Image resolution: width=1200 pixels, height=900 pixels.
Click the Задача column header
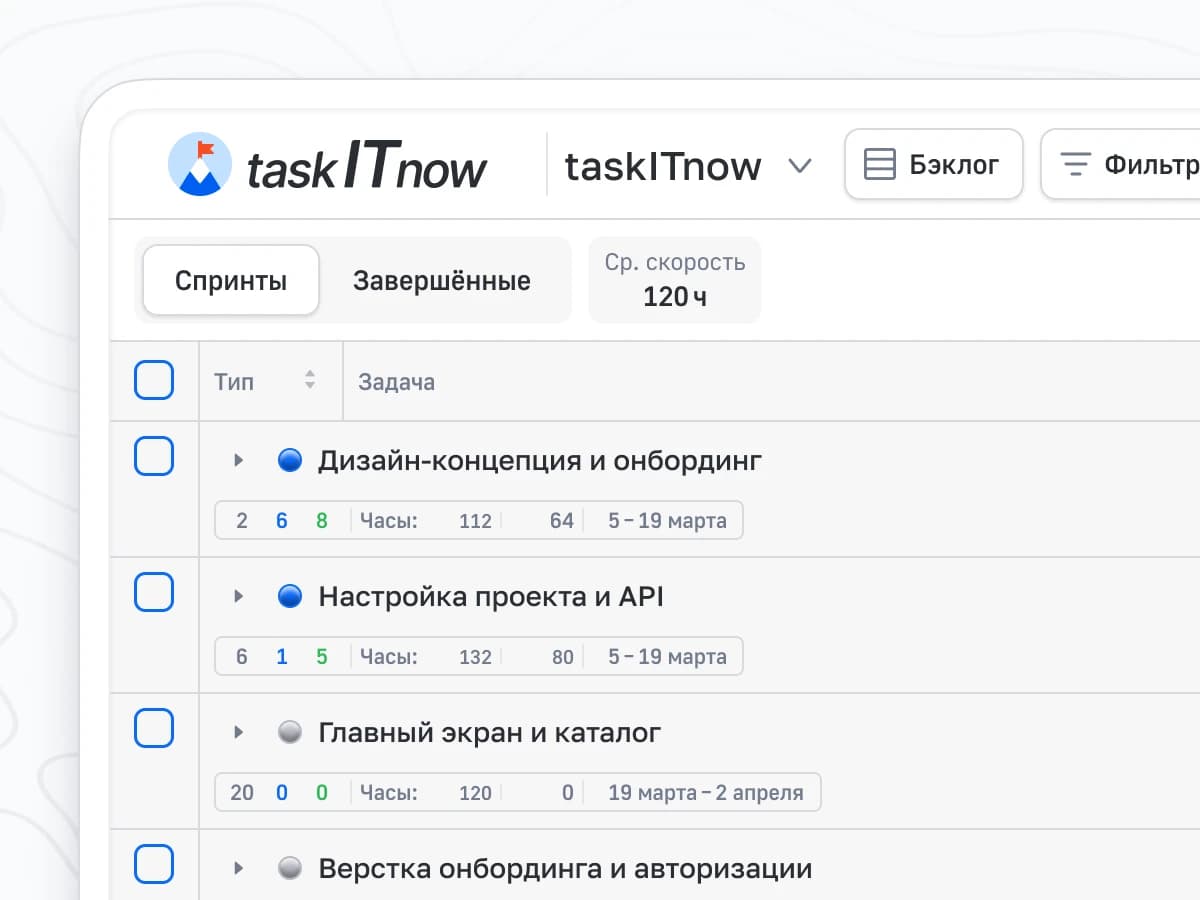click(x=397, y=382)
